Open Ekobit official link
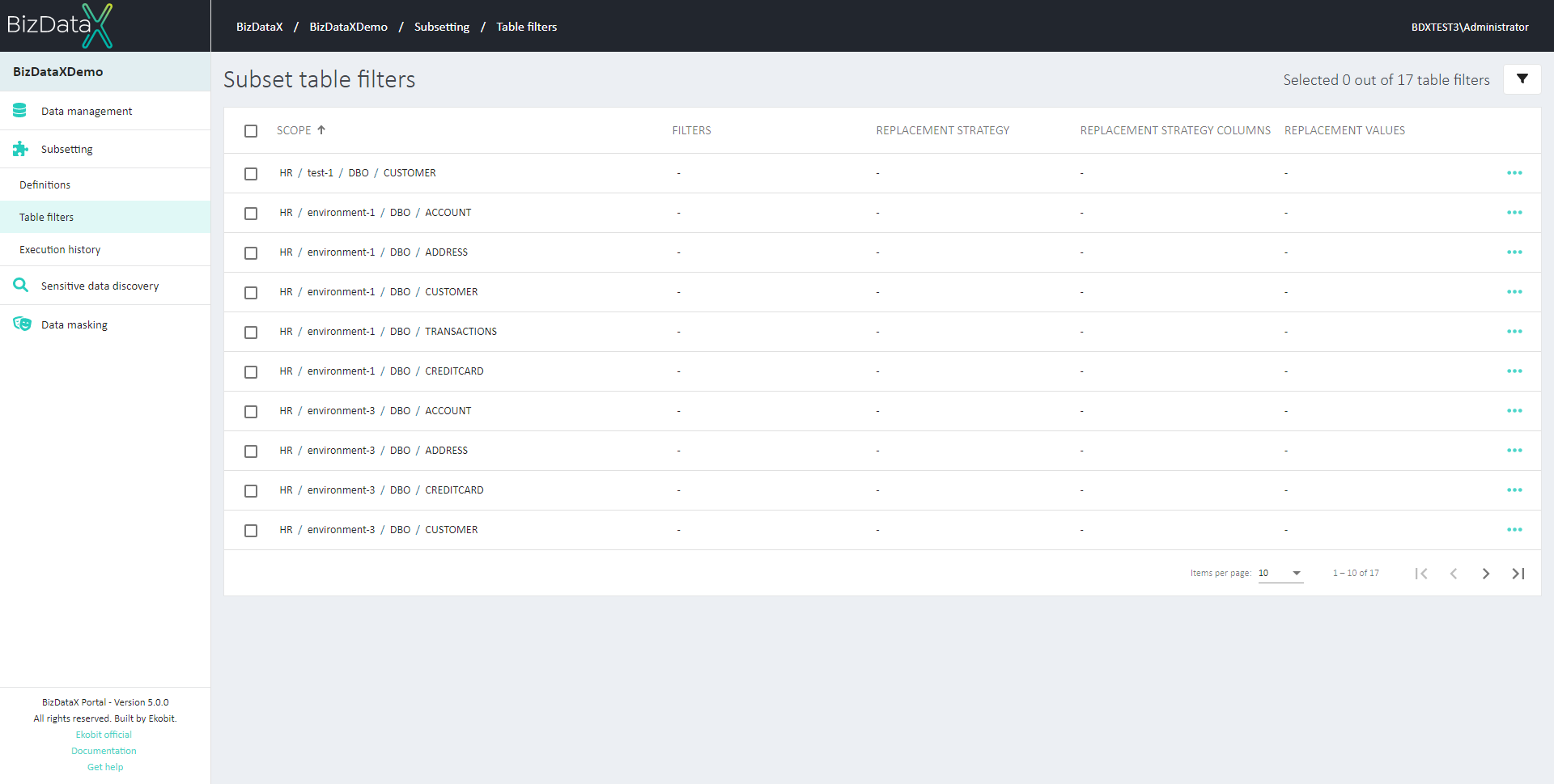The width and height of the screenshot is (1554, 784). coord(104,735)
